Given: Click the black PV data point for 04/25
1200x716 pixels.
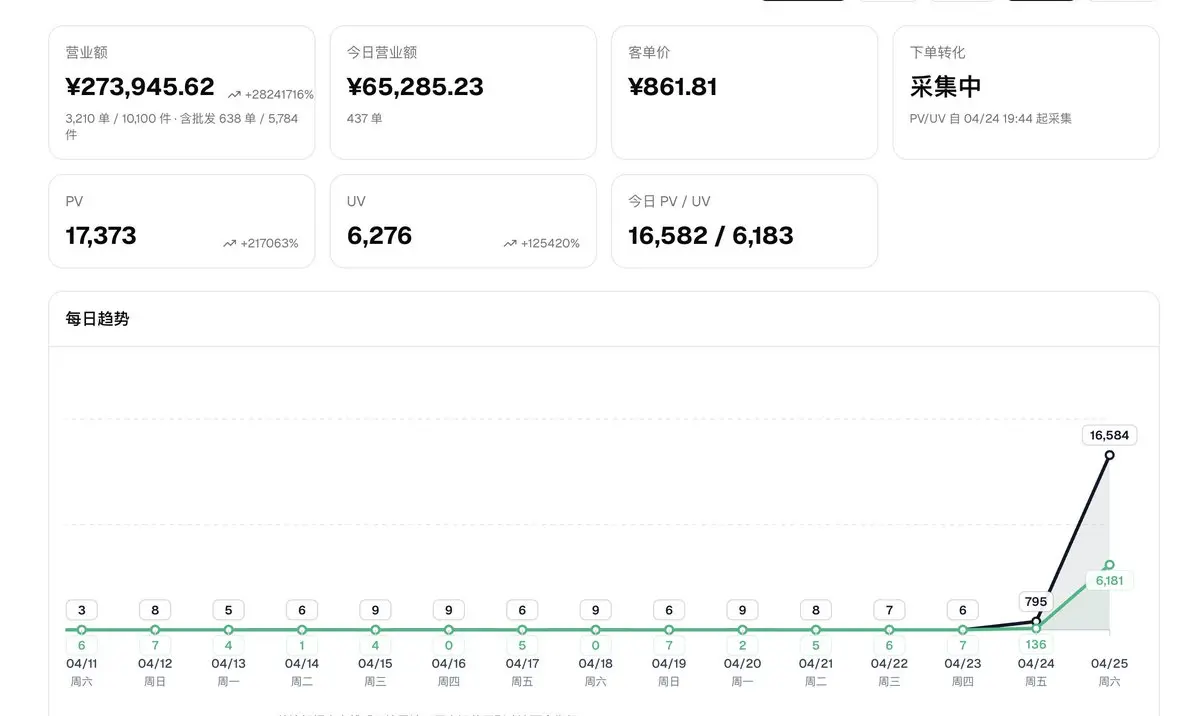Looking at the screenshot, I should point(1110,455).
